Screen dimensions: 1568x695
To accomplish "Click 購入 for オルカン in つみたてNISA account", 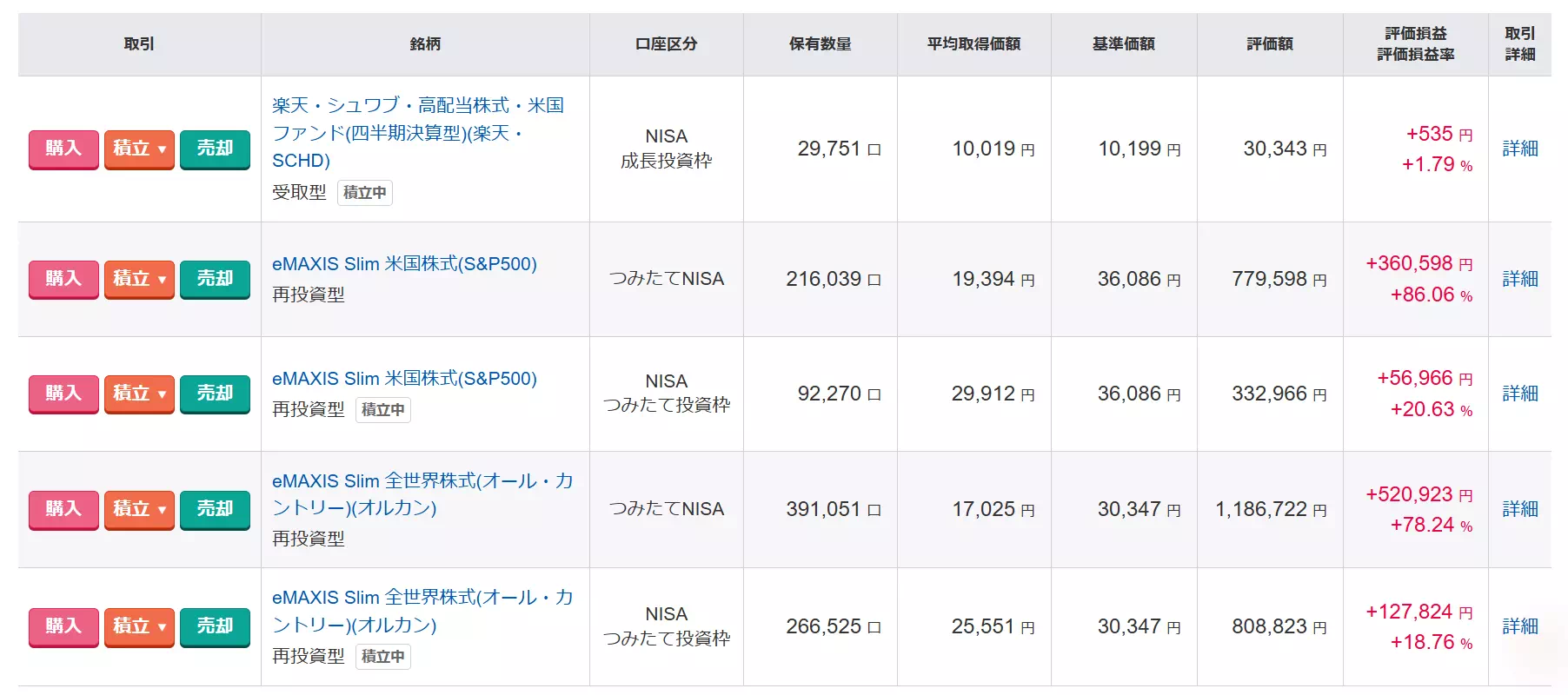I will (63, 509).
